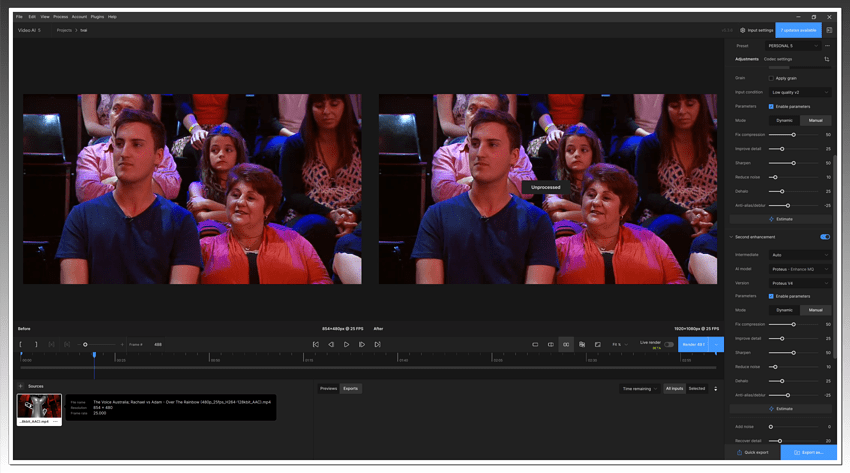Toggle the Live render switch
850x473 pixels.
pyautogui.click(x=669, y=345)
